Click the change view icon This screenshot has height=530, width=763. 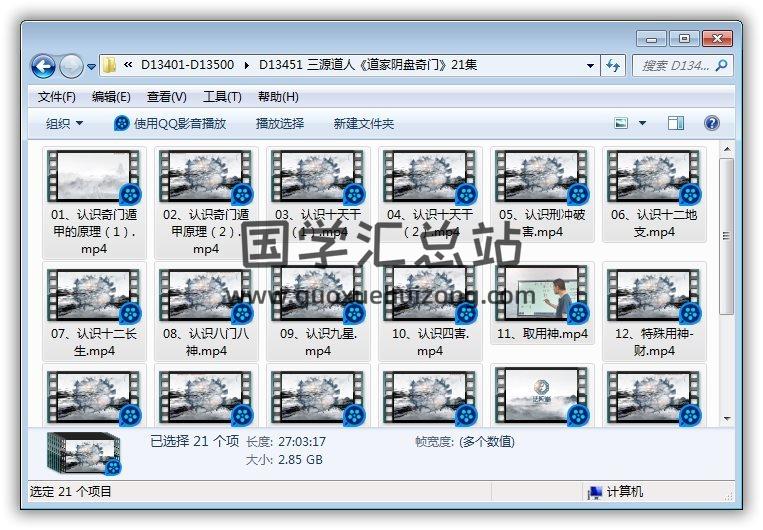pyautogui.click(x=621, y=123)
